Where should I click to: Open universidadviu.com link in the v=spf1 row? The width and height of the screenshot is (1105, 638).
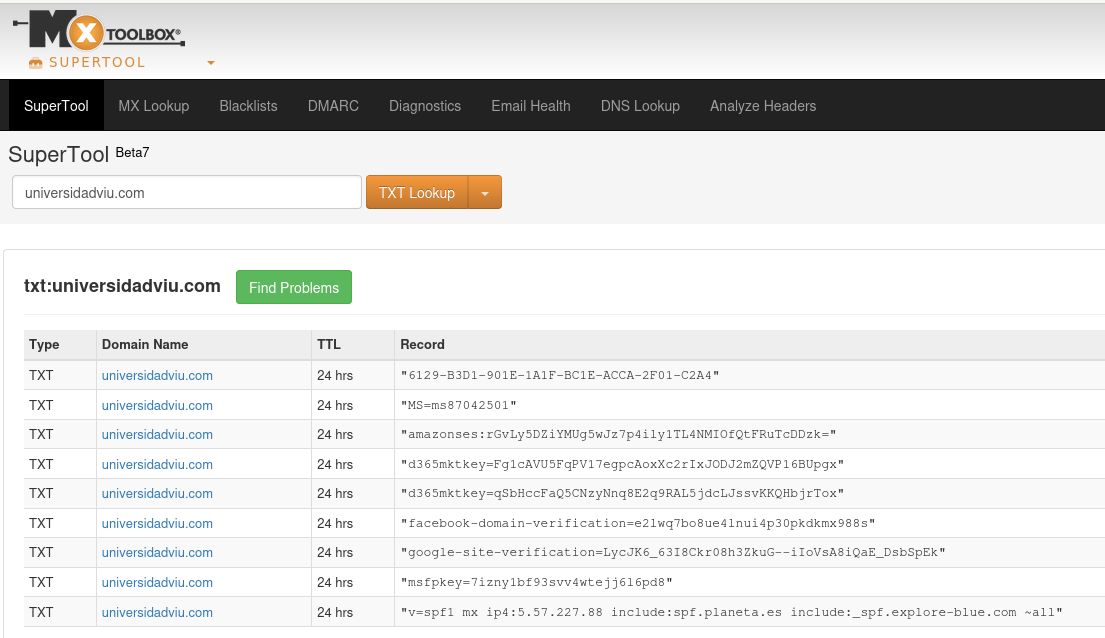coord(157,613)
